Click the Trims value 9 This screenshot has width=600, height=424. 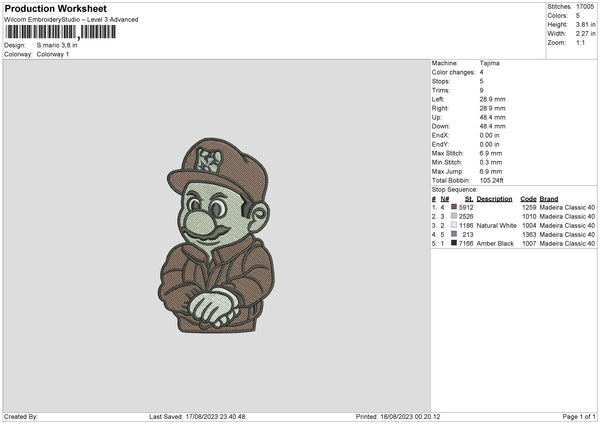pos(481,90)
